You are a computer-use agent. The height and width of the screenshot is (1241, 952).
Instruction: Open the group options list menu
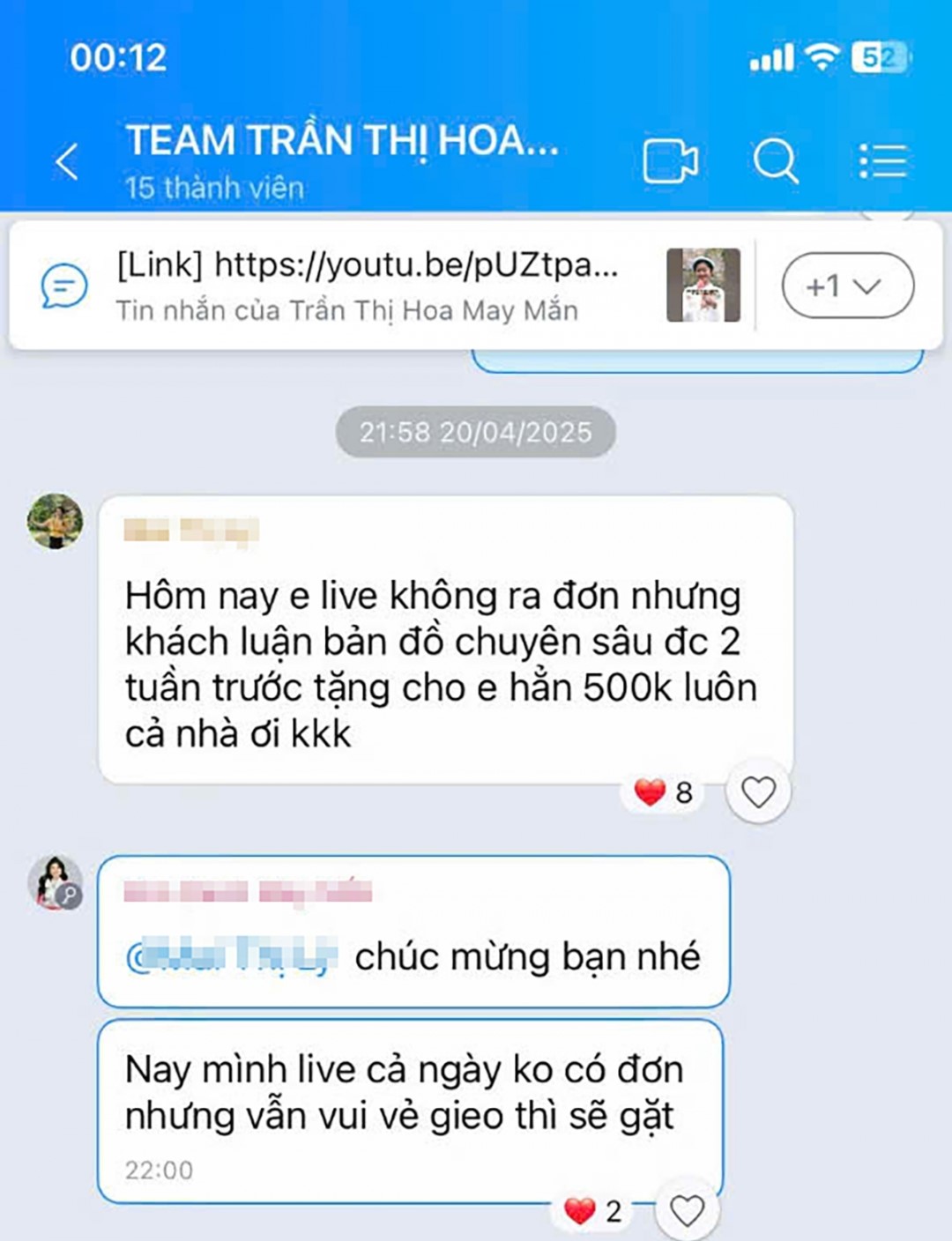[882, 161]
